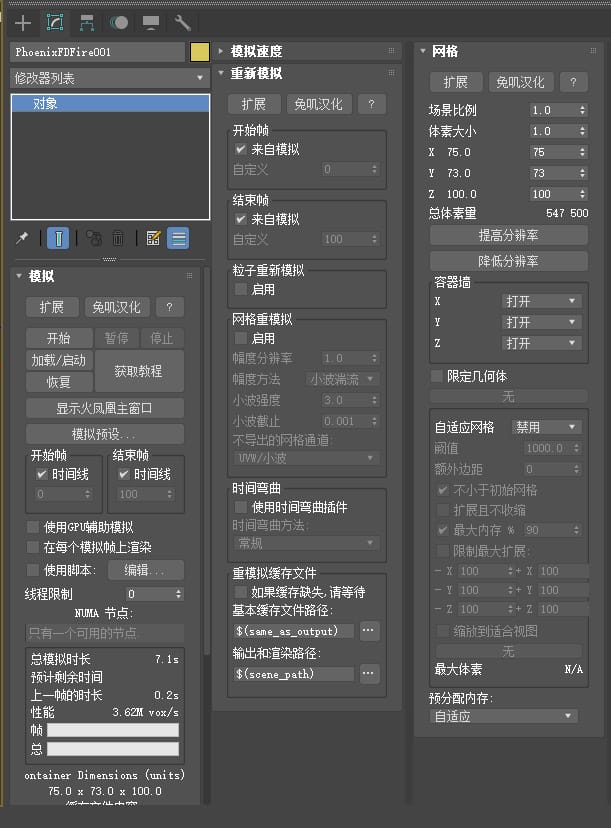Viewport: 611px width, 828px height.
Task: Open 预分配内存 自适应 dropdown
Action: click(504, 716)
